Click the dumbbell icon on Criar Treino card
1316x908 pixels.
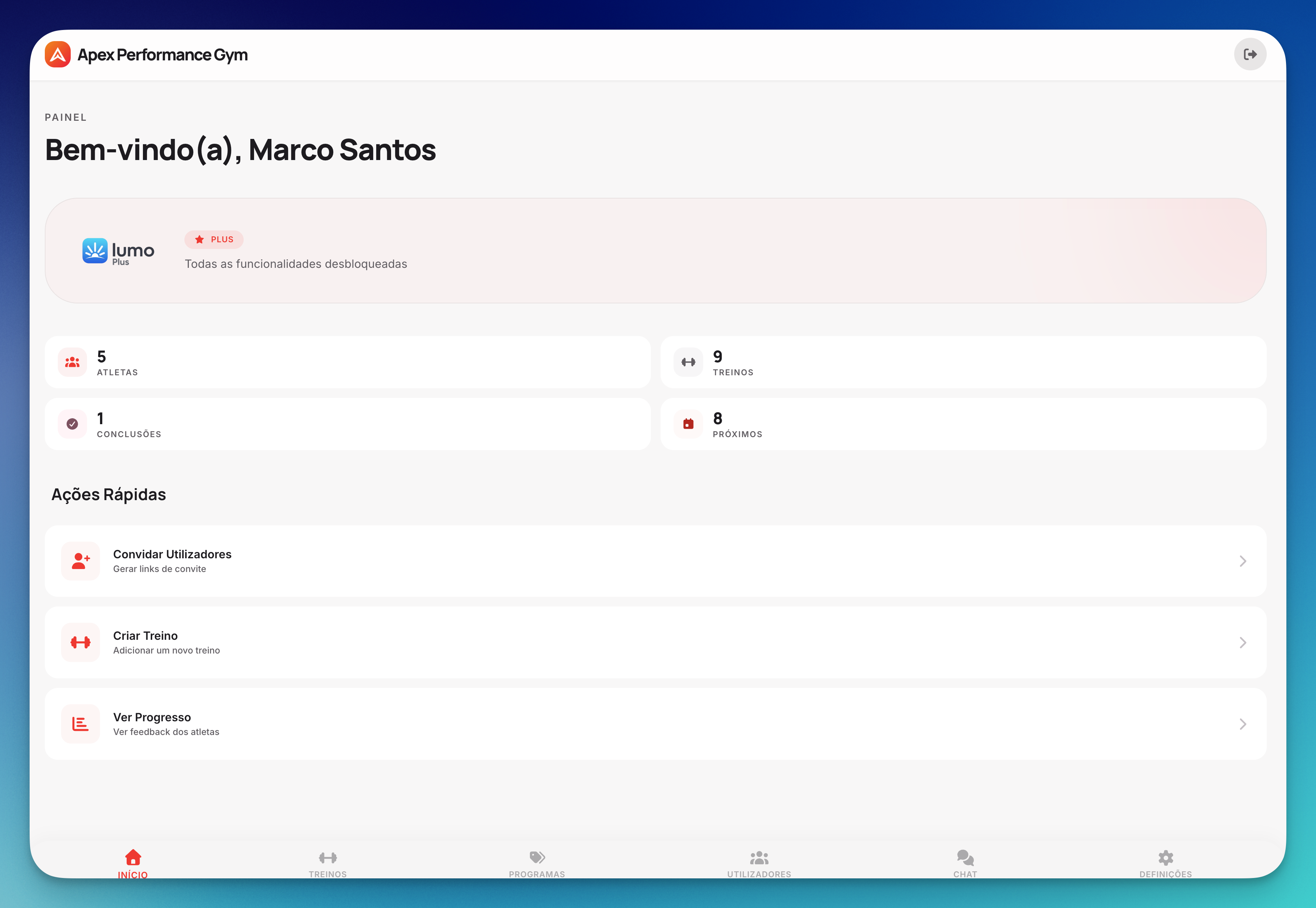[80, 642]
